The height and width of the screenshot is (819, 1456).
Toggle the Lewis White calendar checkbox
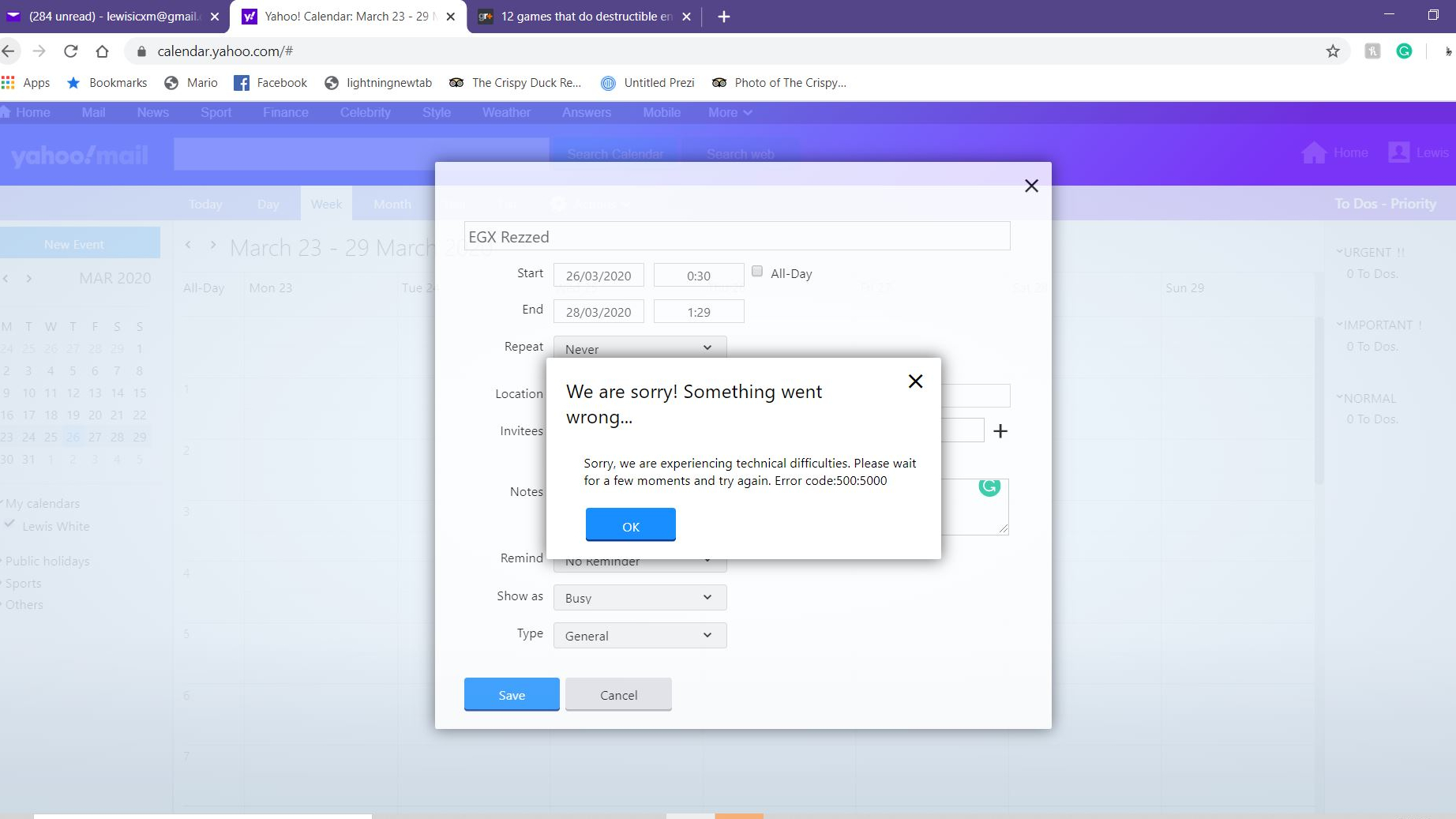(9, 525)
